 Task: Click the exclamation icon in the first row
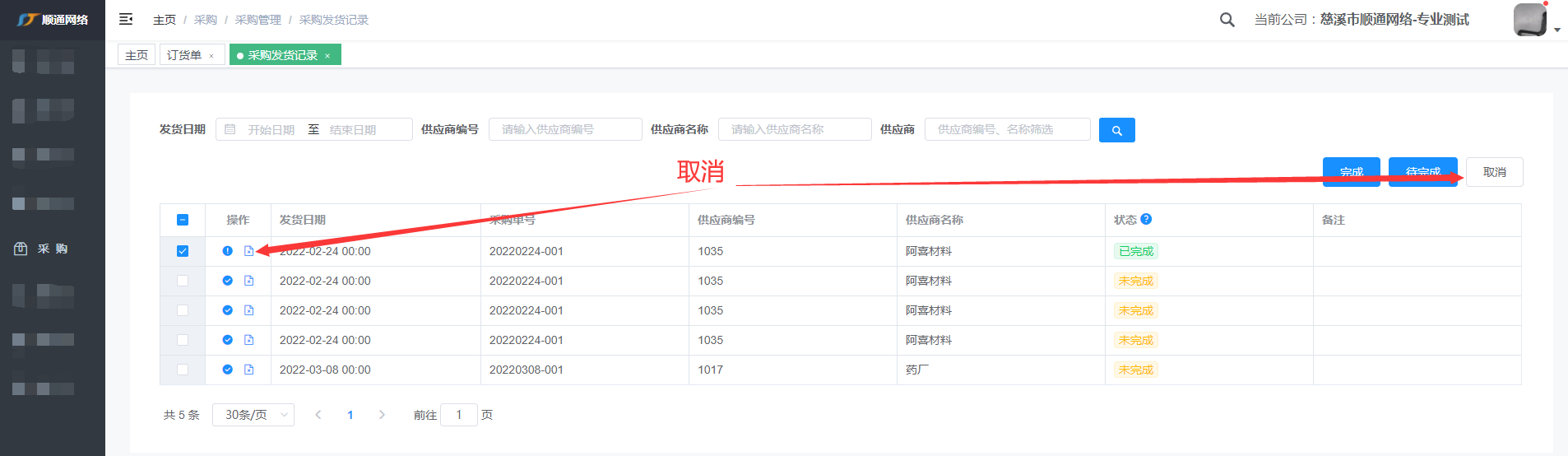click(228, 251)
